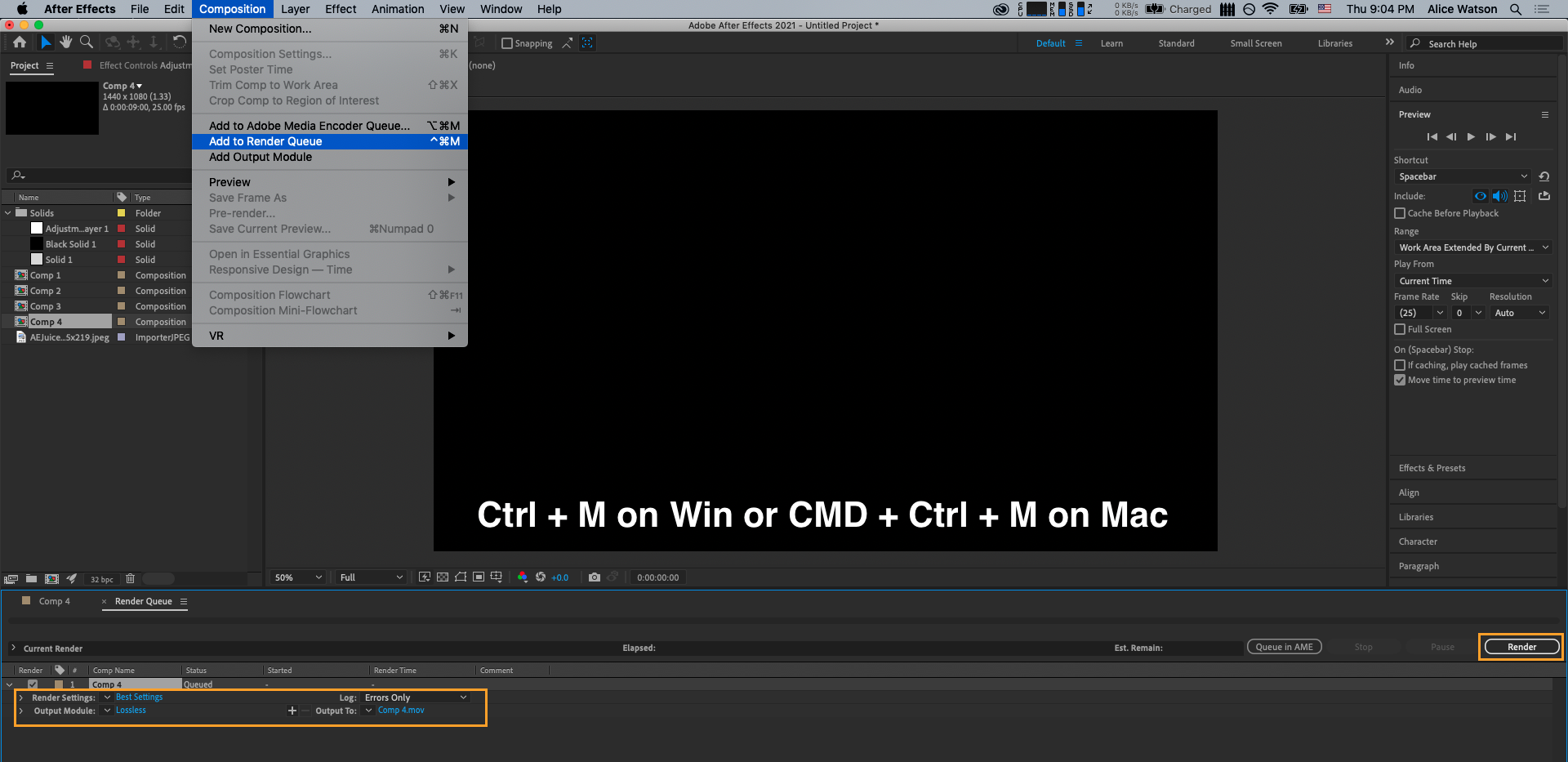Toggle mask and shape path visibility
This screenshot has height=762, width=1568.
(461, 577)
